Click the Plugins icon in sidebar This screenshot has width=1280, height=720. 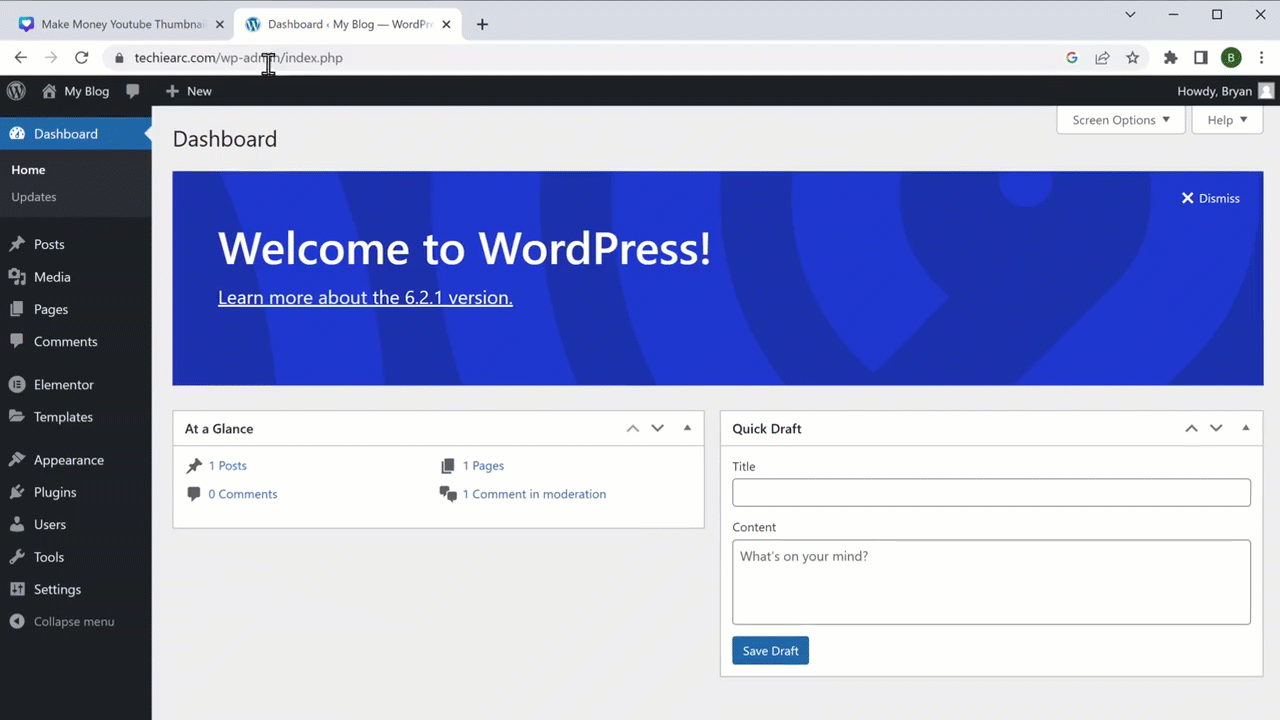[x=17, y=492]
